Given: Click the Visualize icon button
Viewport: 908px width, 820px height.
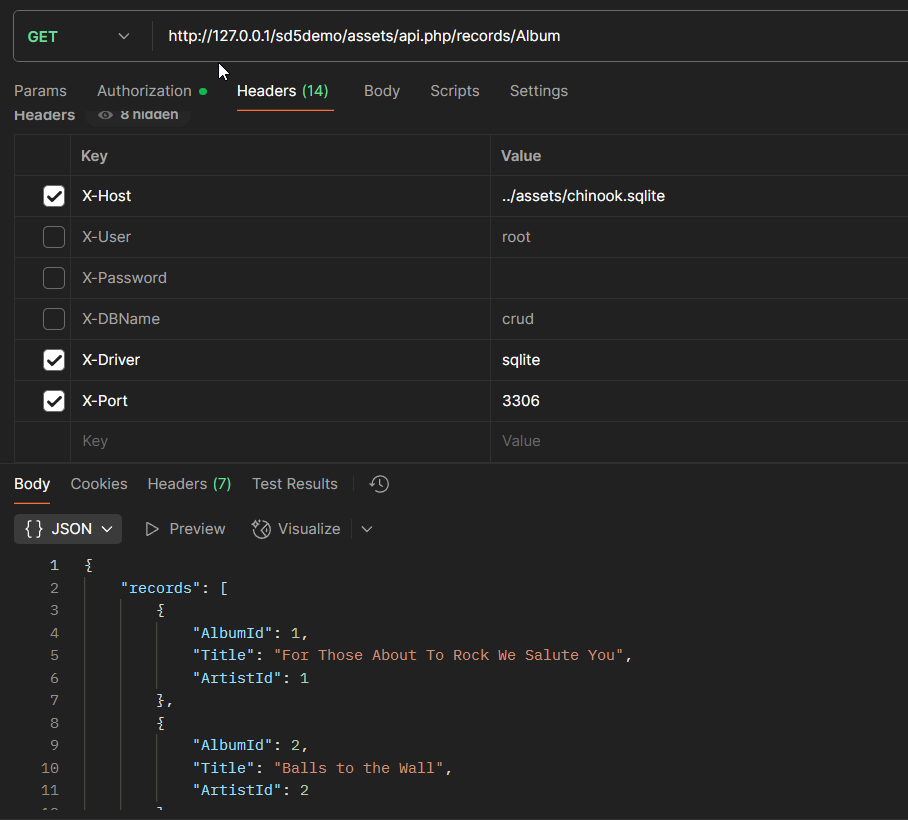Looking at the screenshot, I should tap(262, 529).
